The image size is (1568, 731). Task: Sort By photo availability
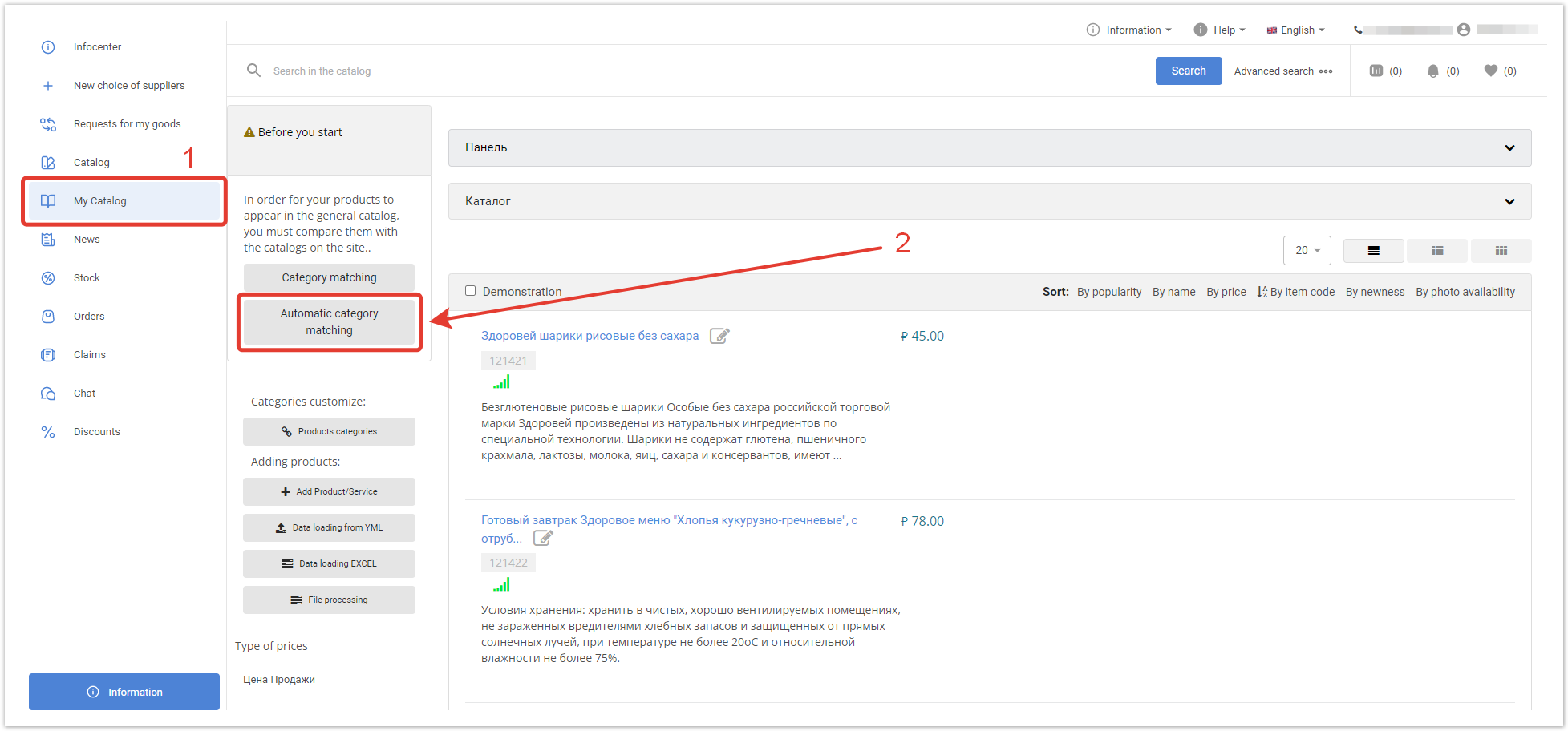tap(1465, 293)
